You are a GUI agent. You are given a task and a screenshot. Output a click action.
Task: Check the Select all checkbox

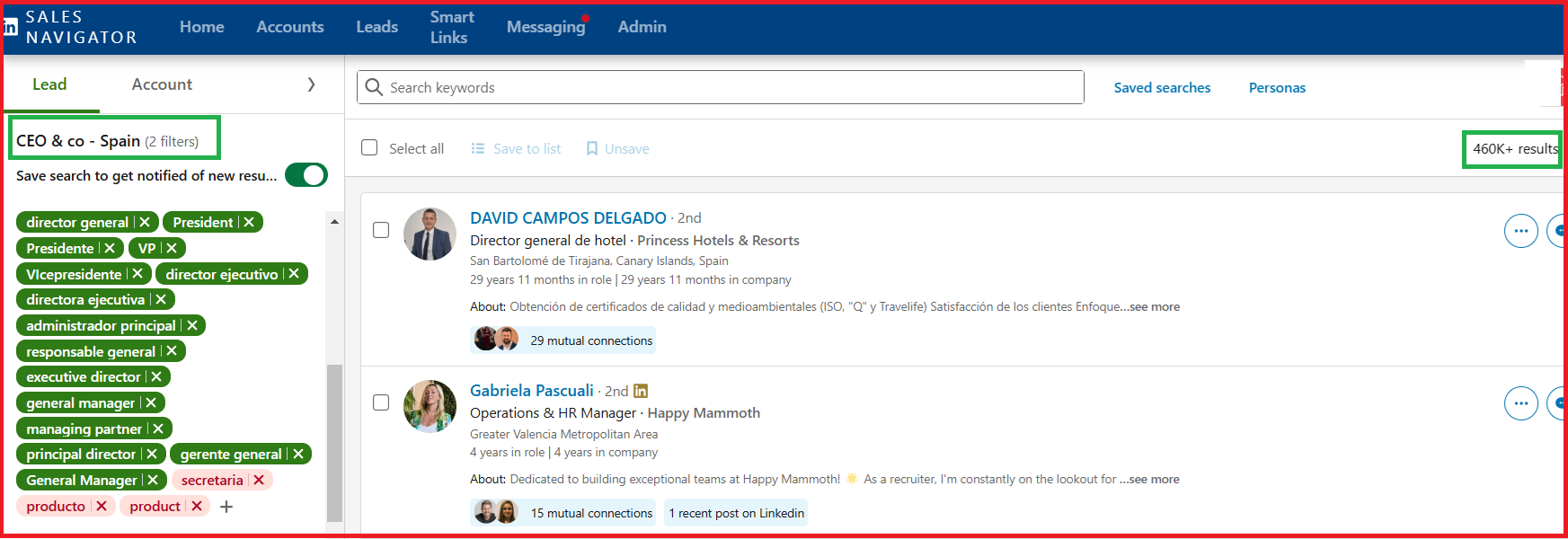[369, 147]
